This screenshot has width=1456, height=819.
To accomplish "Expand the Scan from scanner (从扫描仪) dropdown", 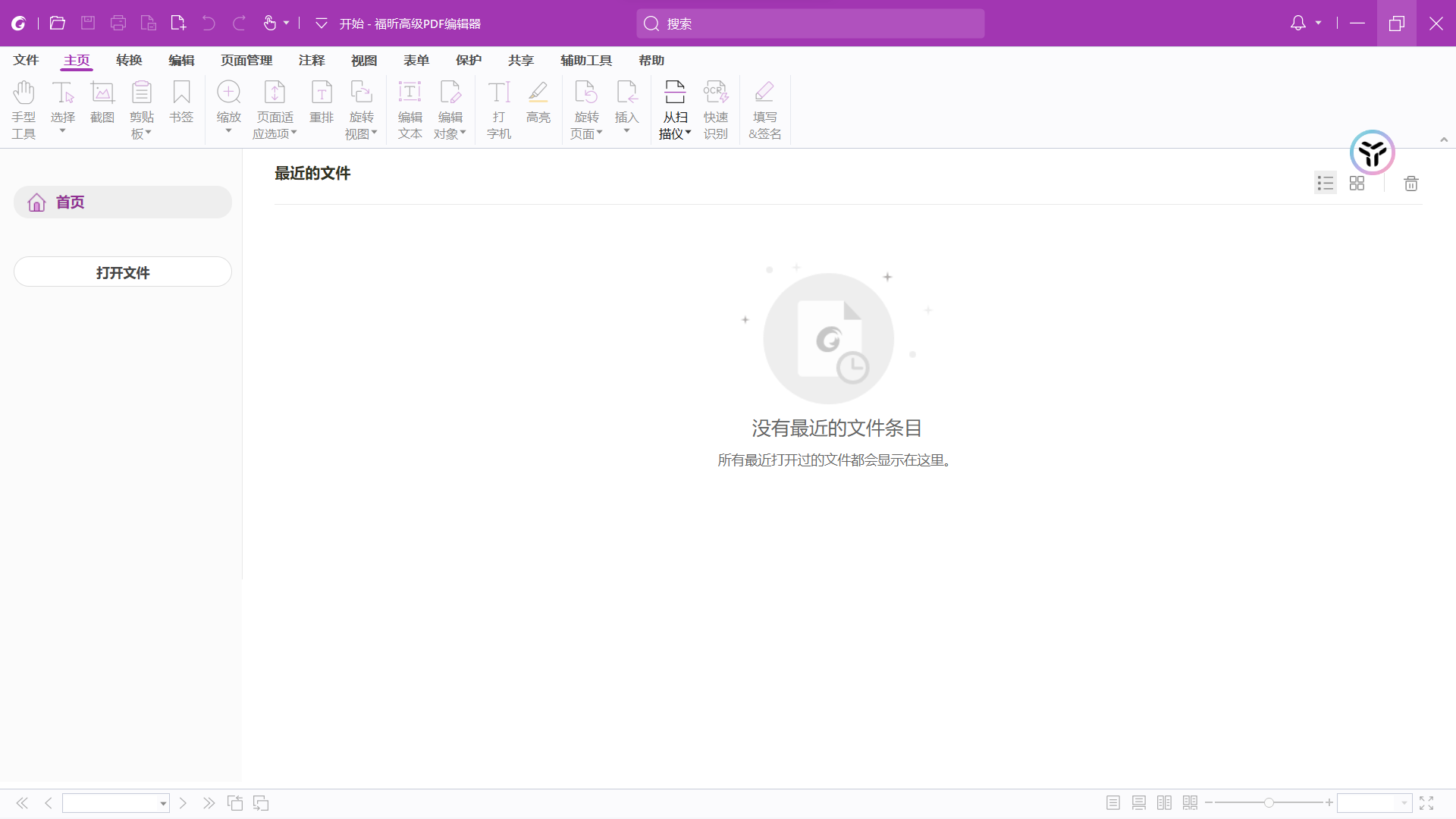I will coord(688,133).
